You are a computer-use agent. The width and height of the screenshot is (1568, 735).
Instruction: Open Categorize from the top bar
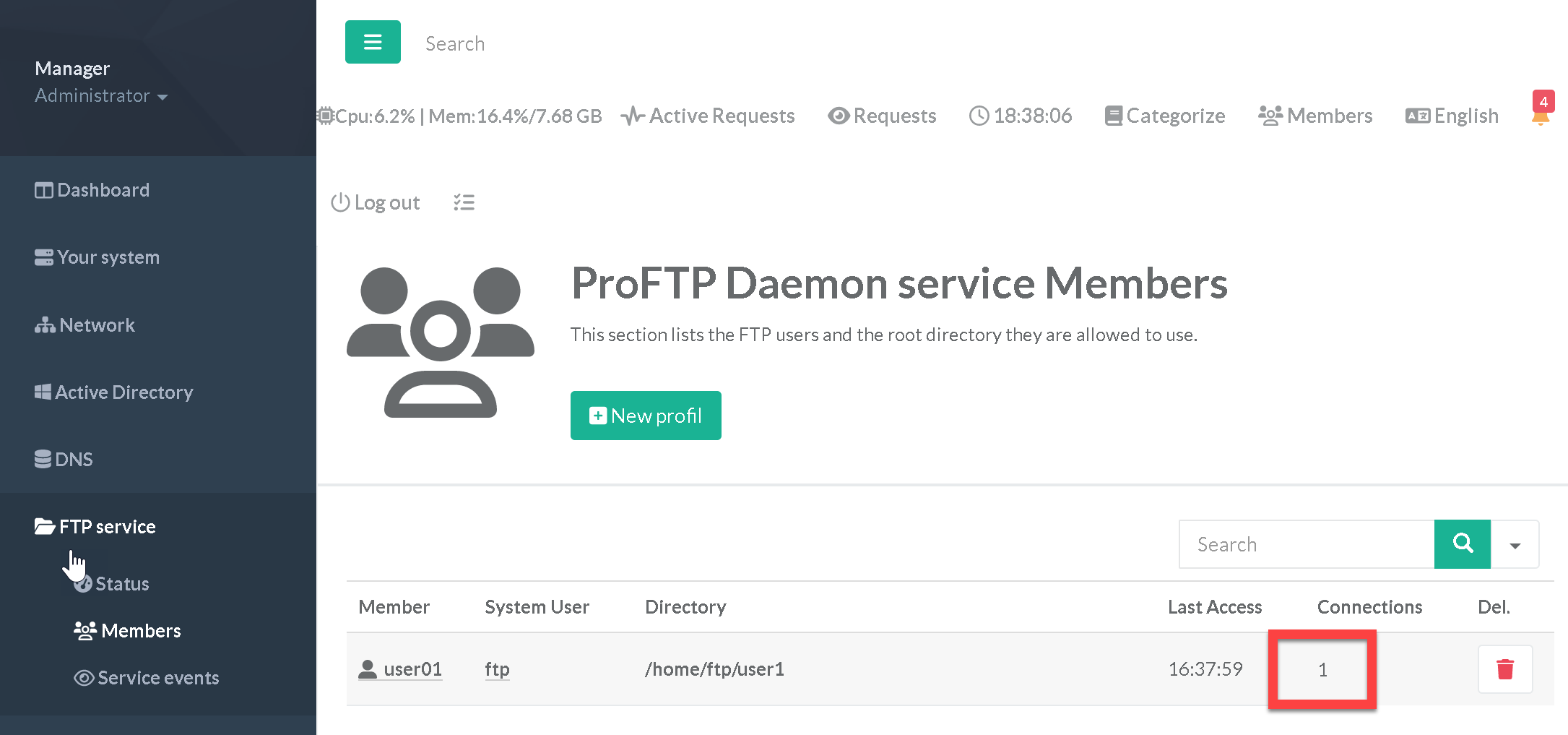(x=1165, y=116)
